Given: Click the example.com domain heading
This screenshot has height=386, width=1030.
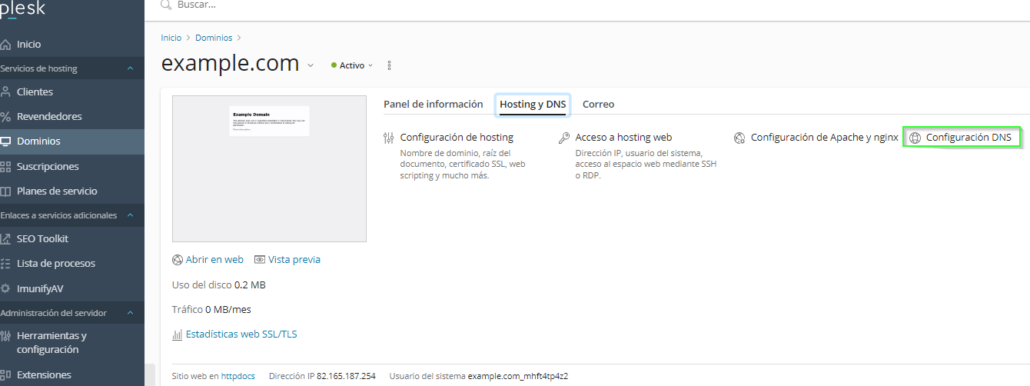Looking at the screenshot, I should [230, 64].
